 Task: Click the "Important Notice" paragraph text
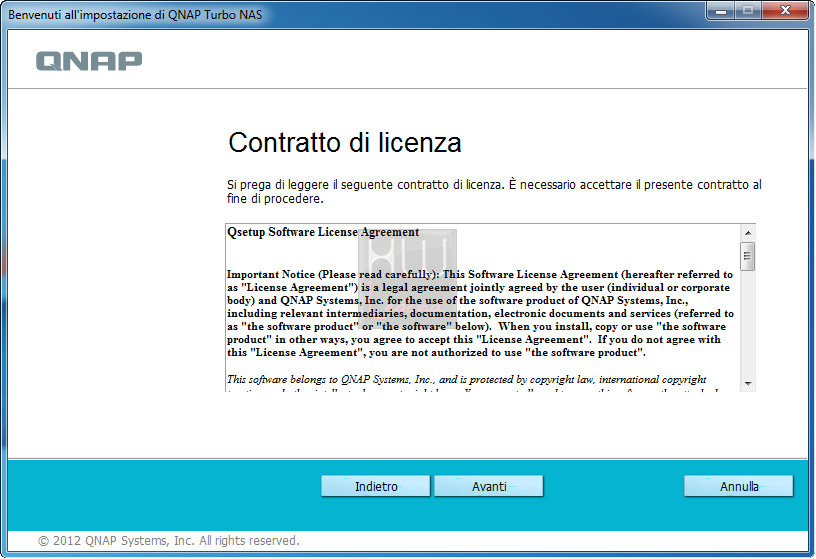480,313
